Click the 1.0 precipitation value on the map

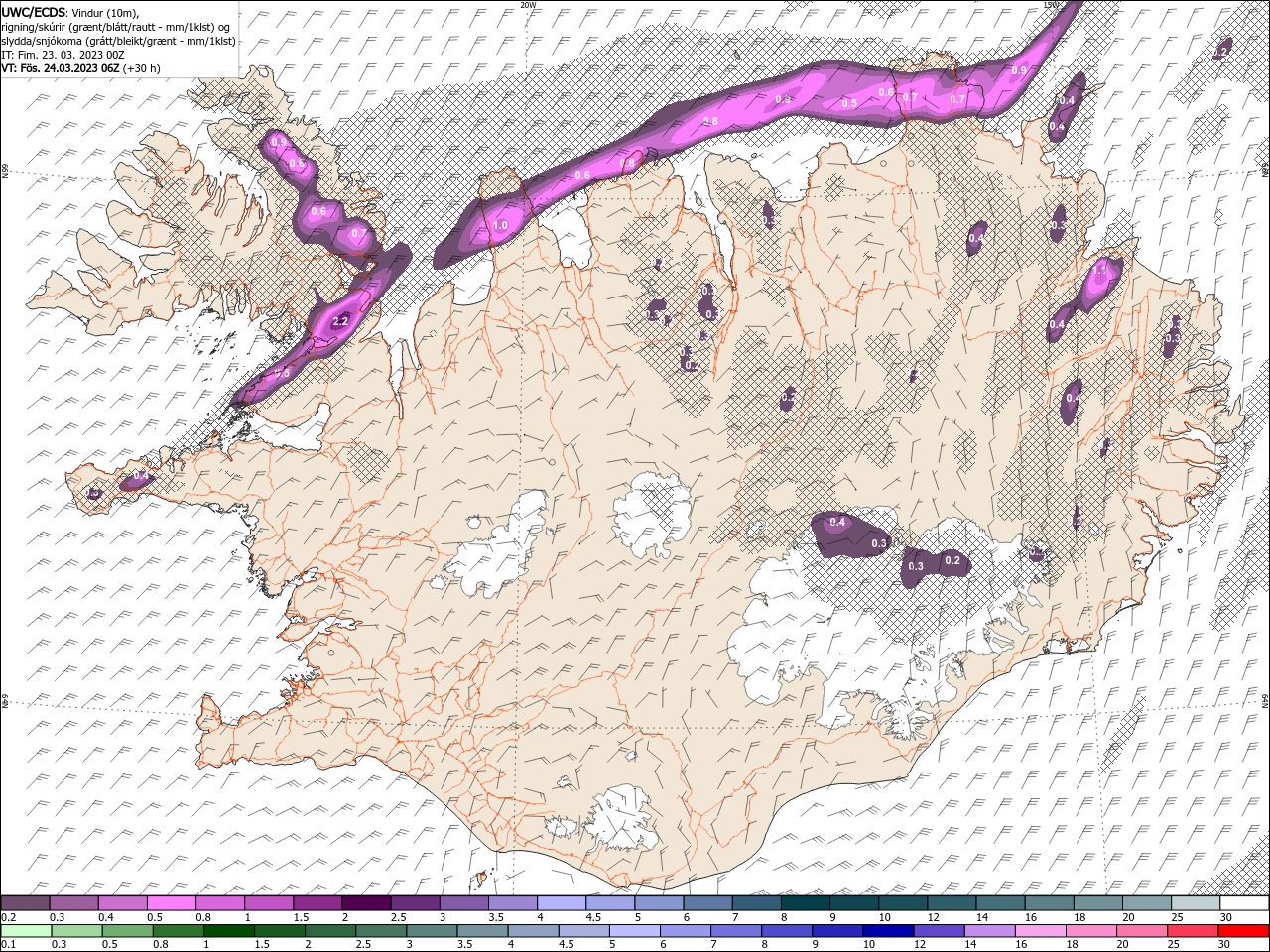click(500, 226)
